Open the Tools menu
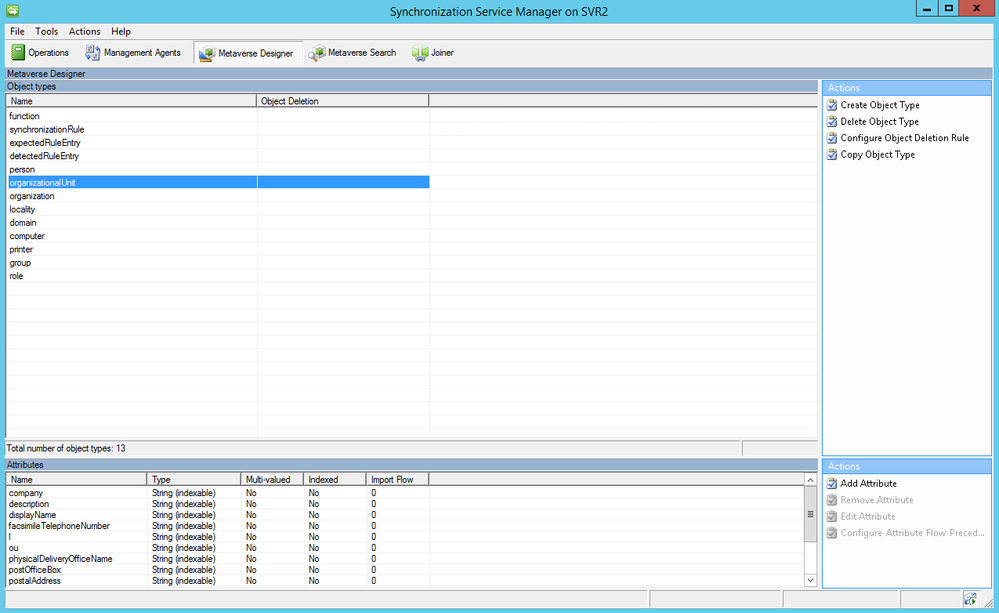This screenshot has width=999, height=613. point(47,31)
